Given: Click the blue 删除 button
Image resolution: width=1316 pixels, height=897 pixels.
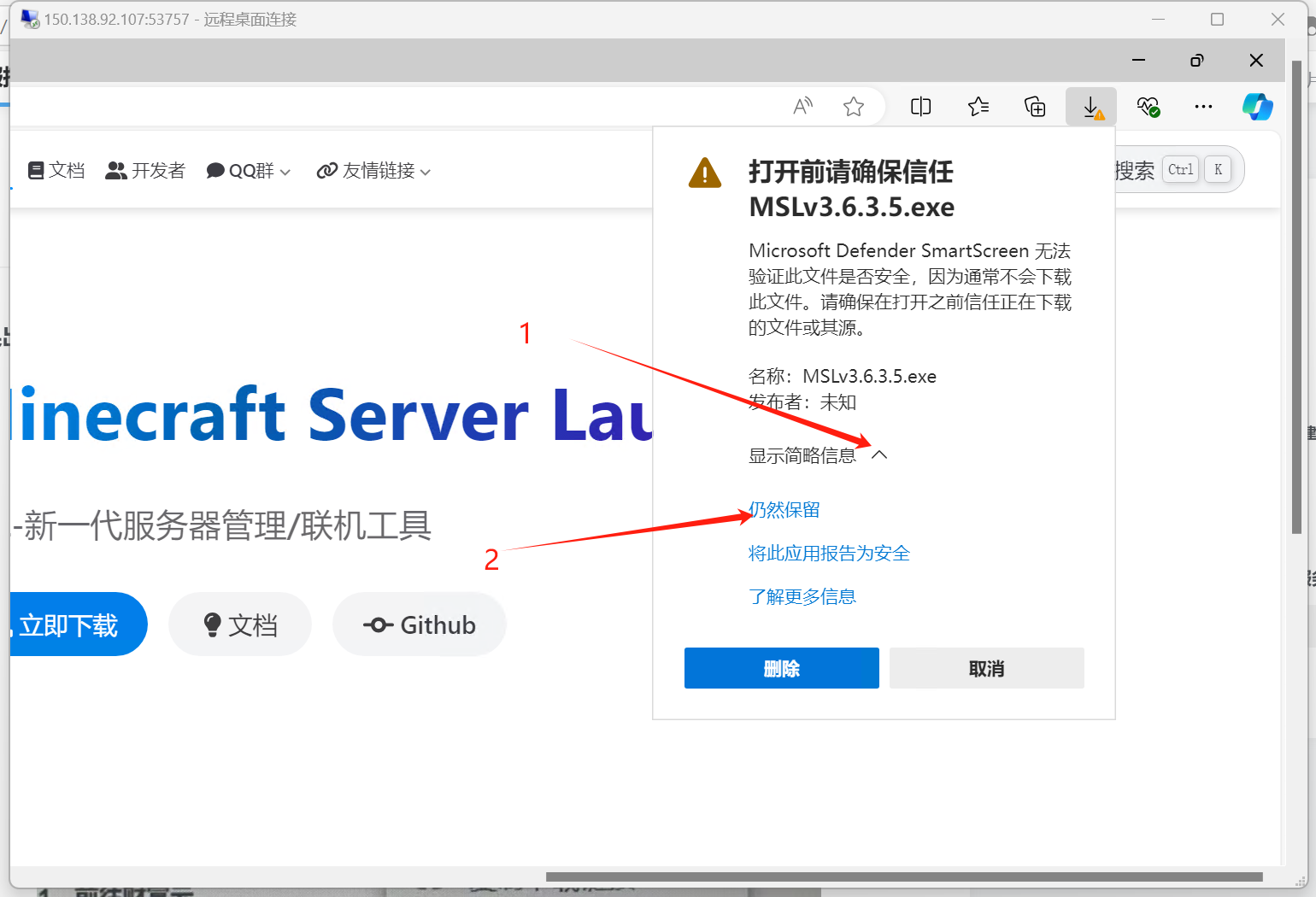Looking at the screenshot, I should 781,668.
